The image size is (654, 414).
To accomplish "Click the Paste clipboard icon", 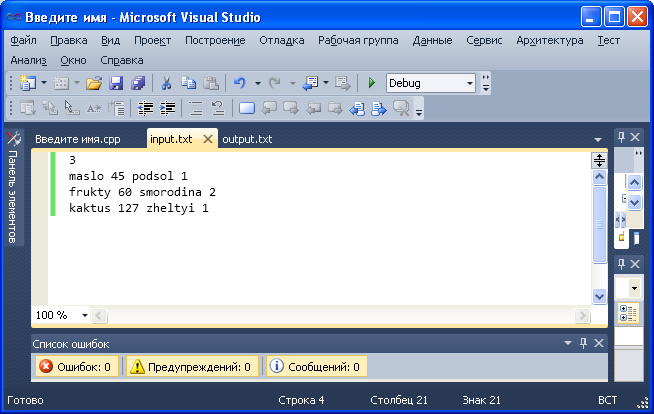I will tap(211, 83).
